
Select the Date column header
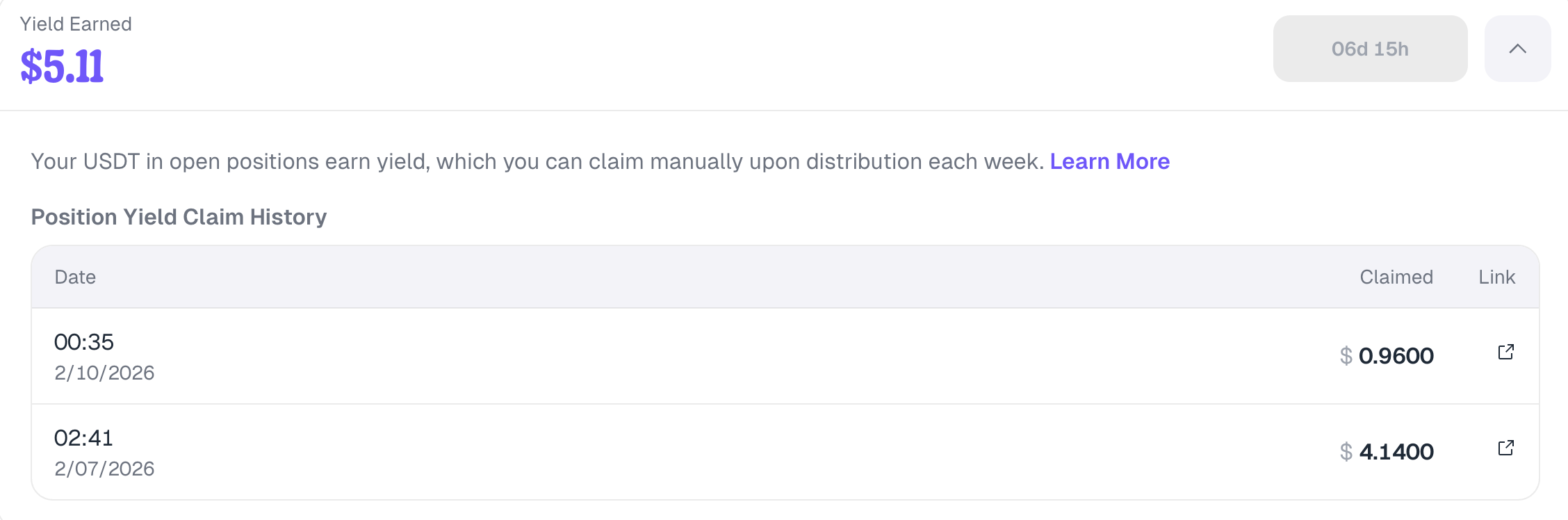(x=76, y=277)
